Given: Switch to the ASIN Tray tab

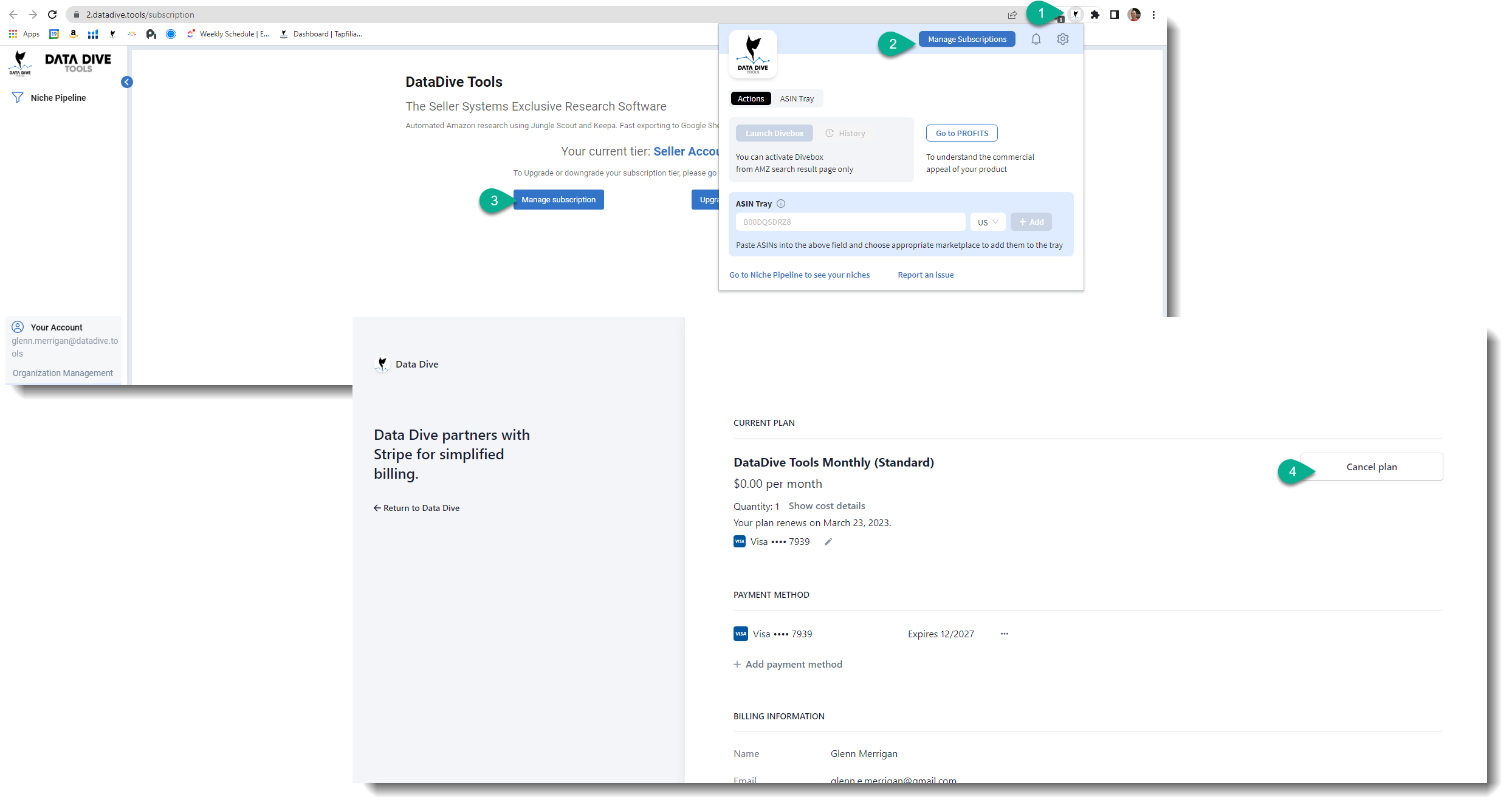Looking at the screenshot, I should click(797, 98).
